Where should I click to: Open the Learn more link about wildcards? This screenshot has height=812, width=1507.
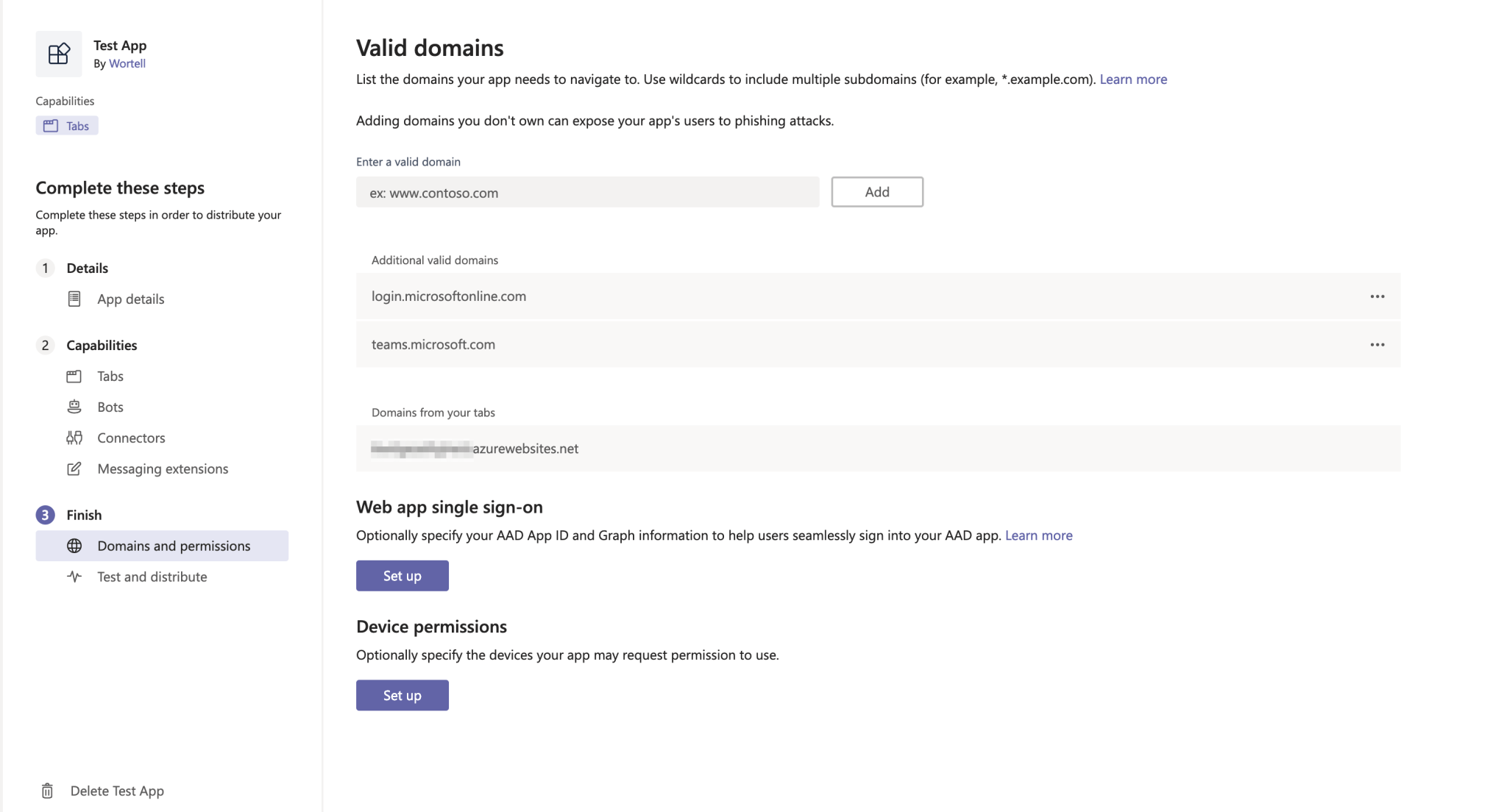click(x=1132, y=79)
